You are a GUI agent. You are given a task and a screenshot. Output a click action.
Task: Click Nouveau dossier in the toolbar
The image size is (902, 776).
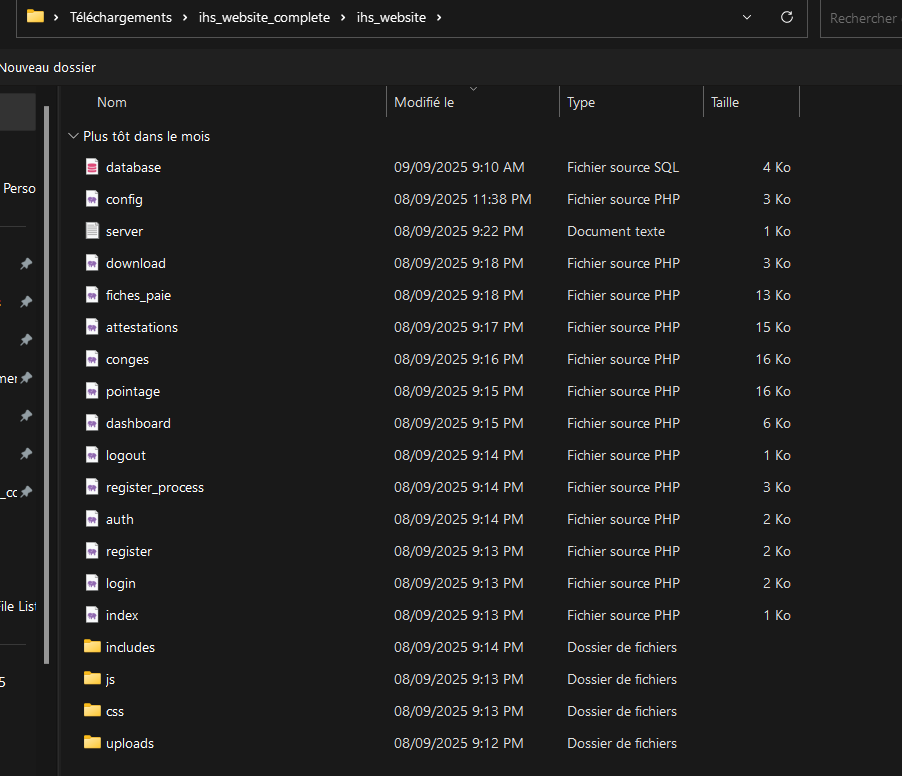tap(48, 67)
